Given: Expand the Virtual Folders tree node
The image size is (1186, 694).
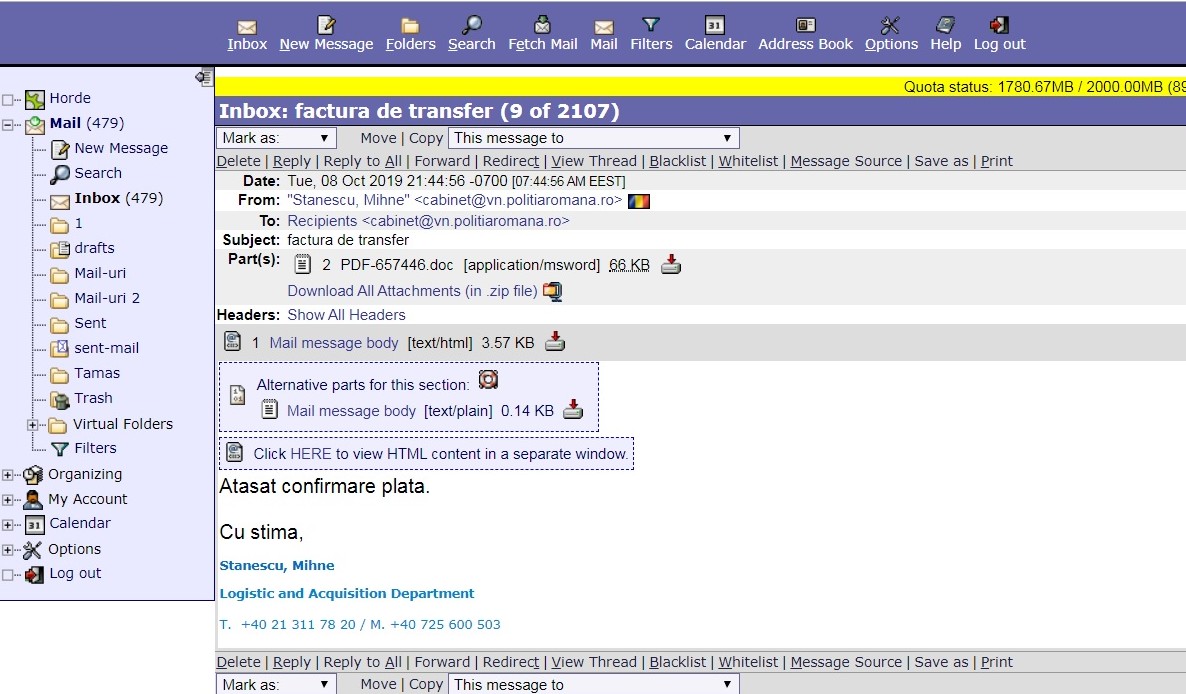Looking at the screenshot, I should click(x=33, y=425).
